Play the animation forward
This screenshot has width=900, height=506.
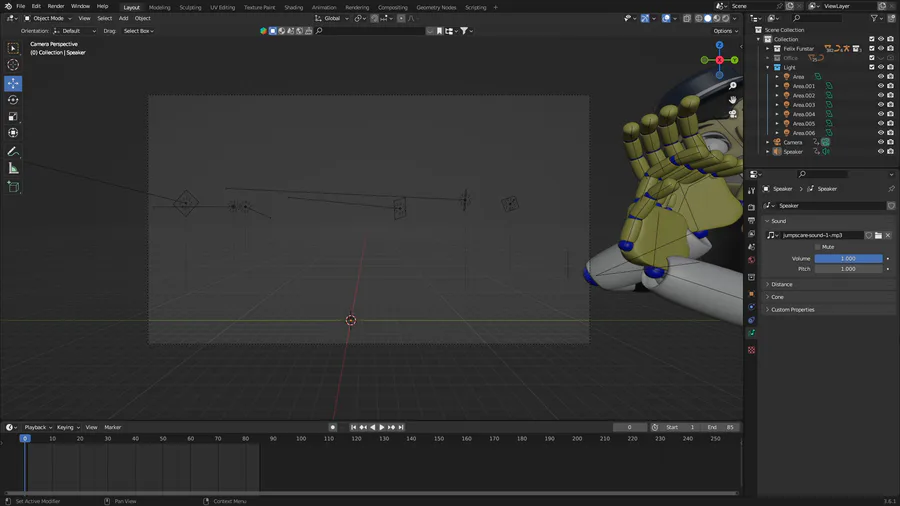point(382,427)
